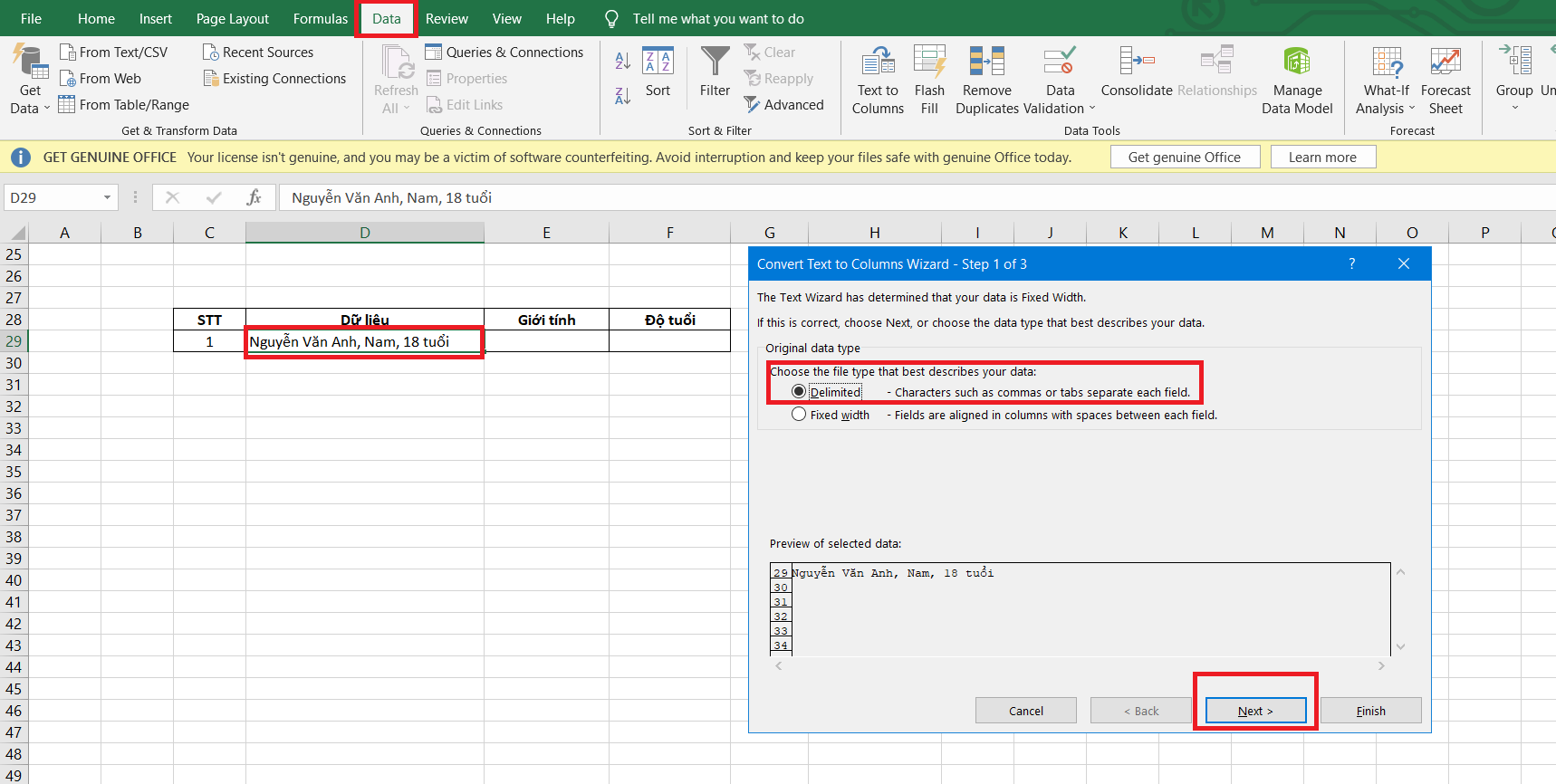Screen dimensions: 1556x784
Task: Click Get genuine Office button
Action: click(x=1185, y=157)
